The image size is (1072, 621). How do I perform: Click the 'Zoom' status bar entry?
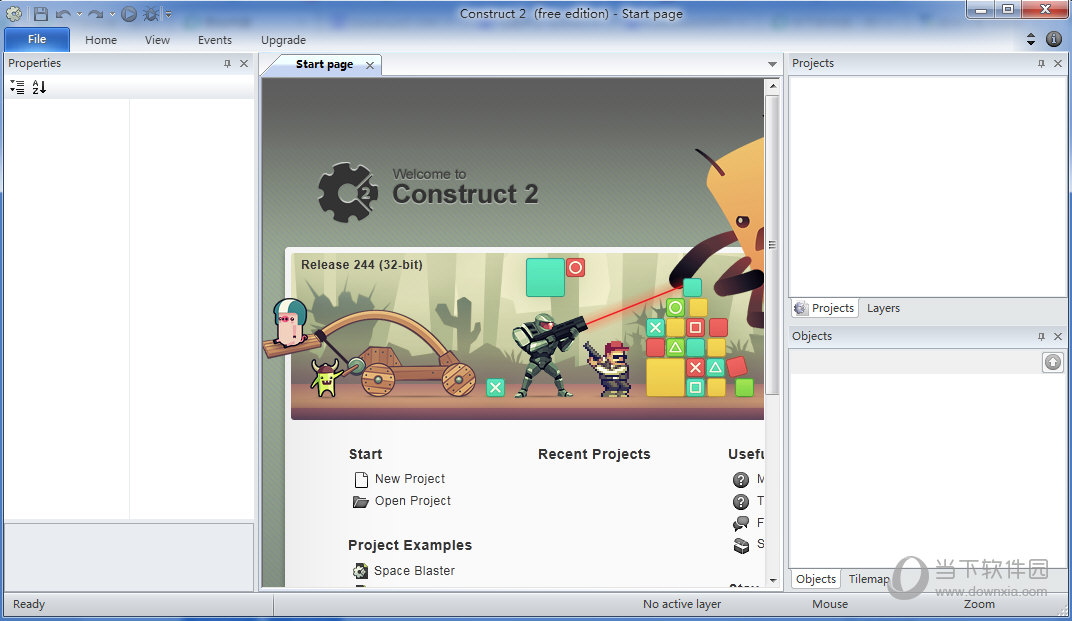pos(979,604)
